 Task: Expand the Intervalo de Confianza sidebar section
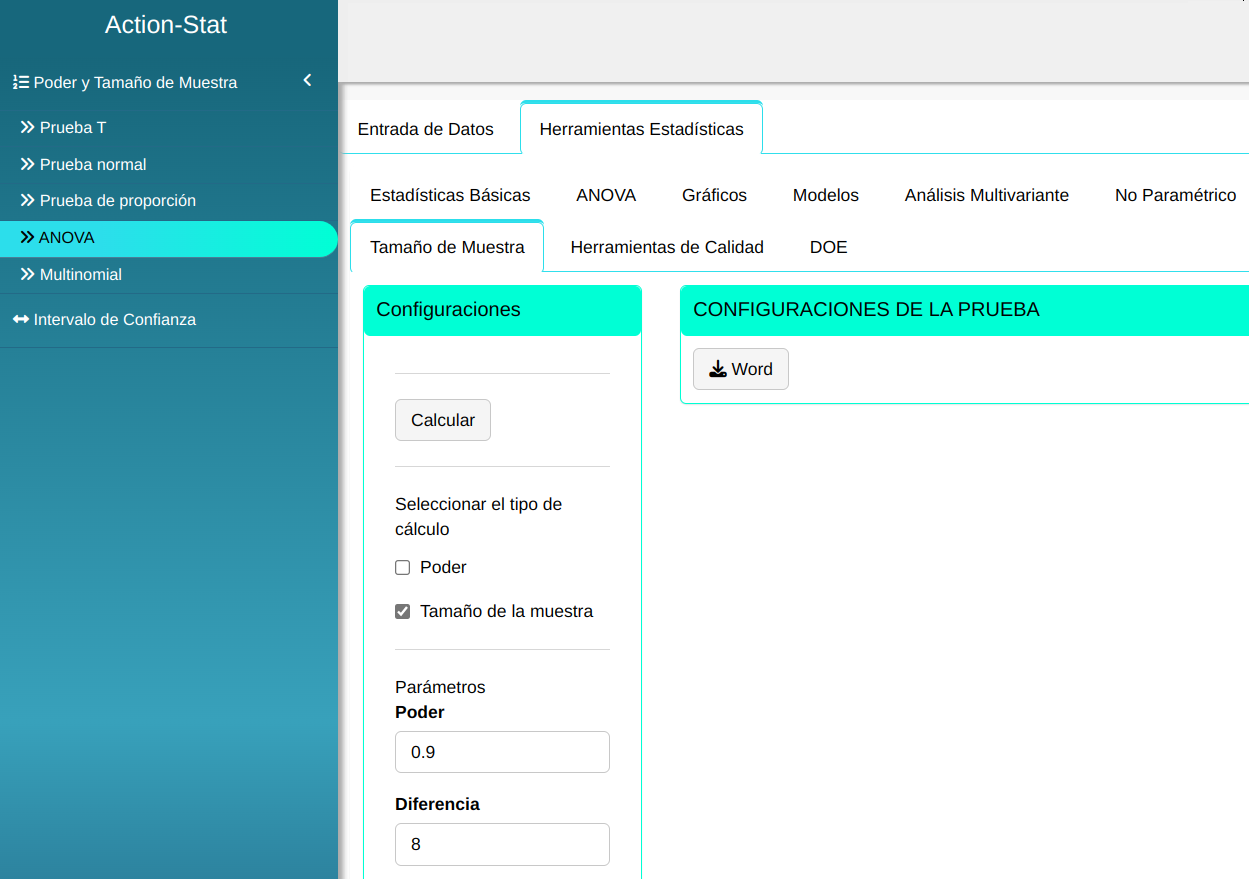(x=115, y=320)
